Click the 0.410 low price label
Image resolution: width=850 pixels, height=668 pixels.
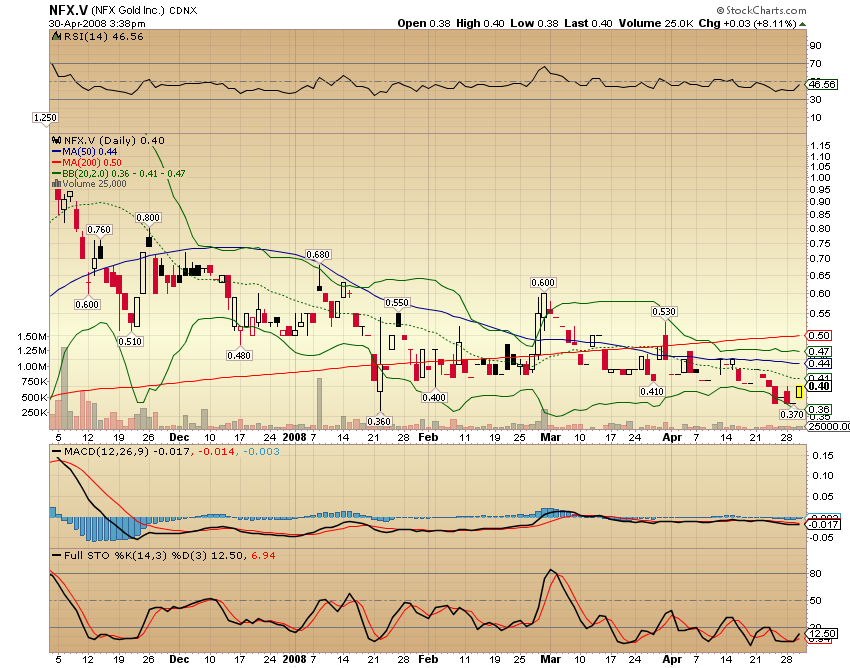click(652, 391)
